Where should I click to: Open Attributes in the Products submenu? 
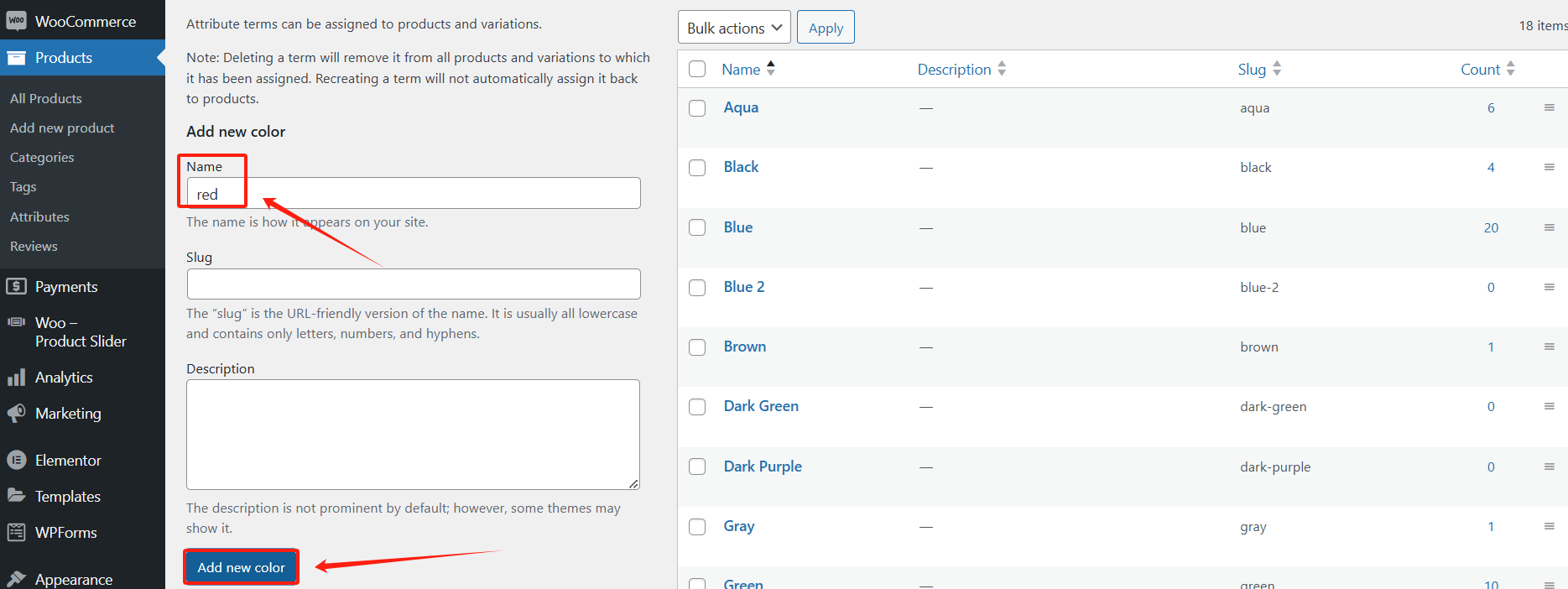(x=39, y=216)
